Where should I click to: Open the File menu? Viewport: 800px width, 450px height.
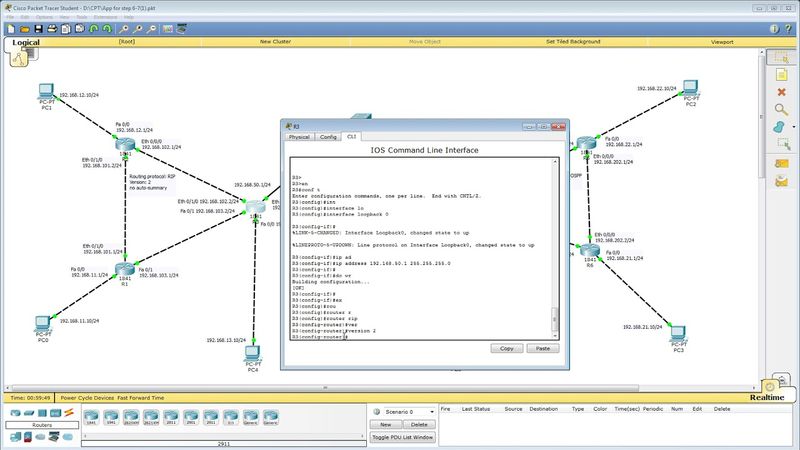tap(10, 17)
